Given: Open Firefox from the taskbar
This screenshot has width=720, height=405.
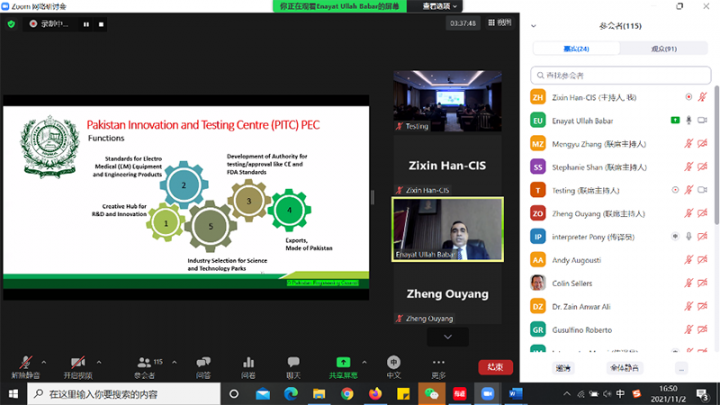Looking at the screenshot, I should [375, 394].
